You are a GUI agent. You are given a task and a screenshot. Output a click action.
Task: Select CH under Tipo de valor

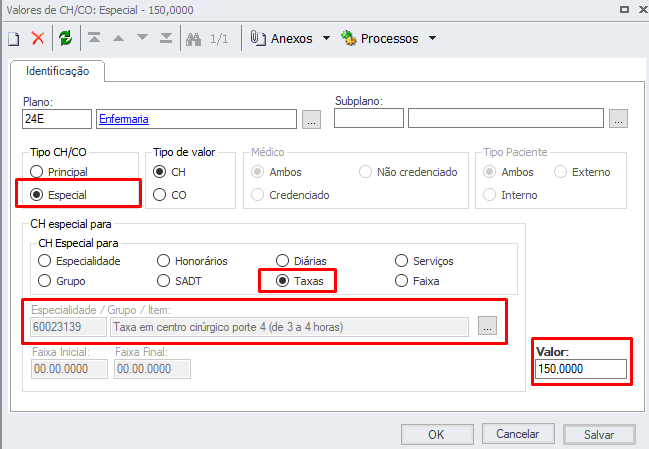click(160, 171)
